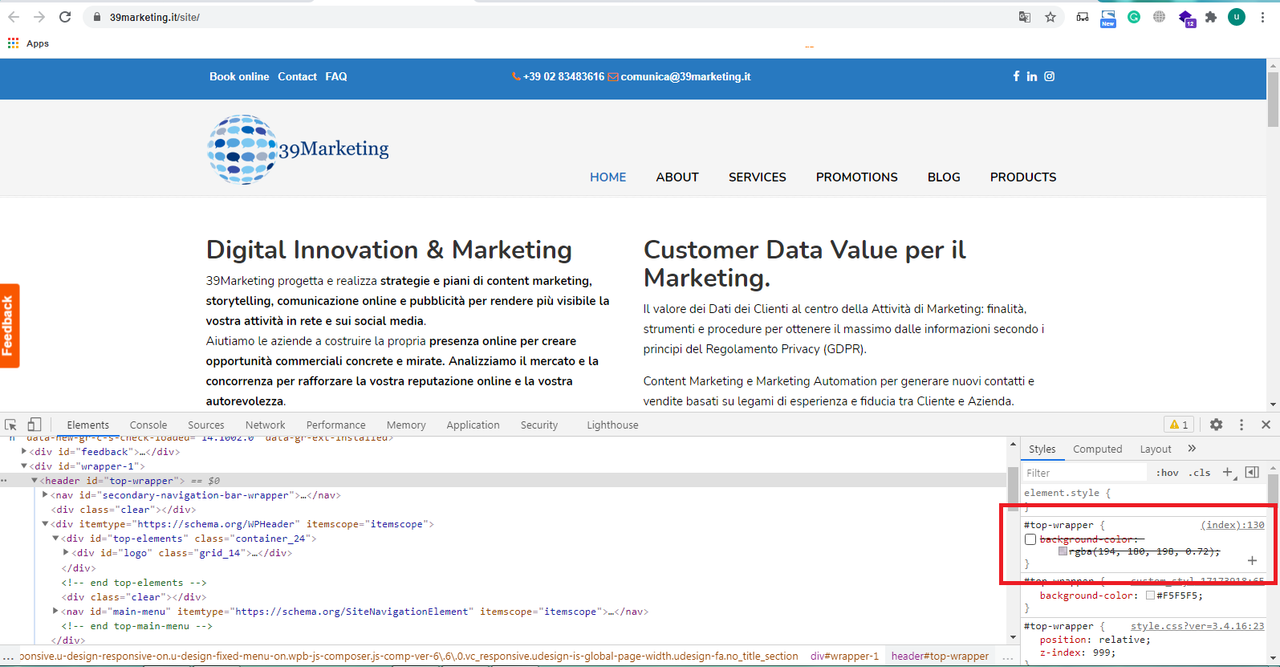The height and width of the screenshot is (667, 1280).
Task: Click the 39Marketing globe logo
Action: click(298, 149)
